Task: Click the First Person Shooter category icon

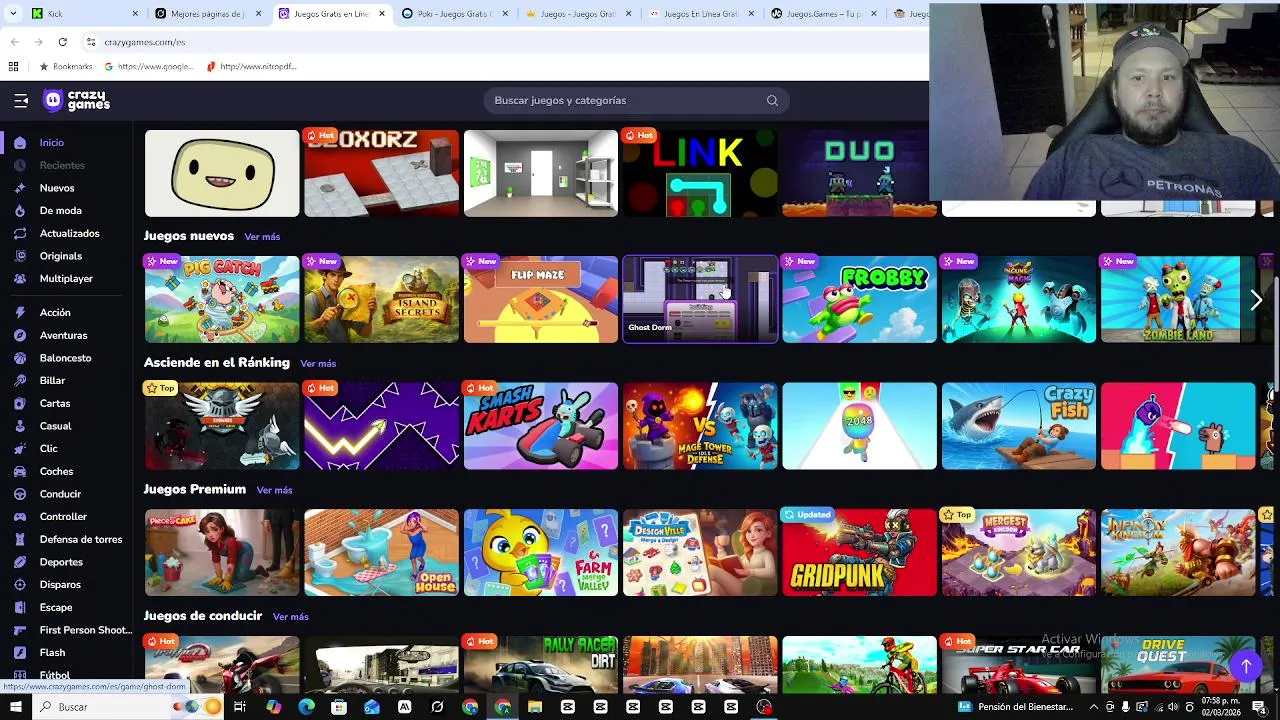Action: point(20,630)
